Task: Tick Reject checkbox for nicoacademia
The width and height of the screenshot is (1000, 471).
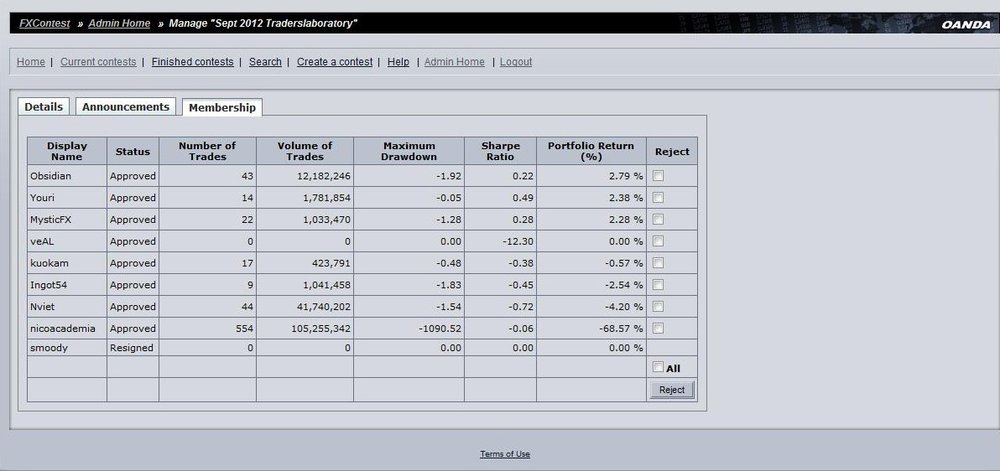Action: [658, 328]
